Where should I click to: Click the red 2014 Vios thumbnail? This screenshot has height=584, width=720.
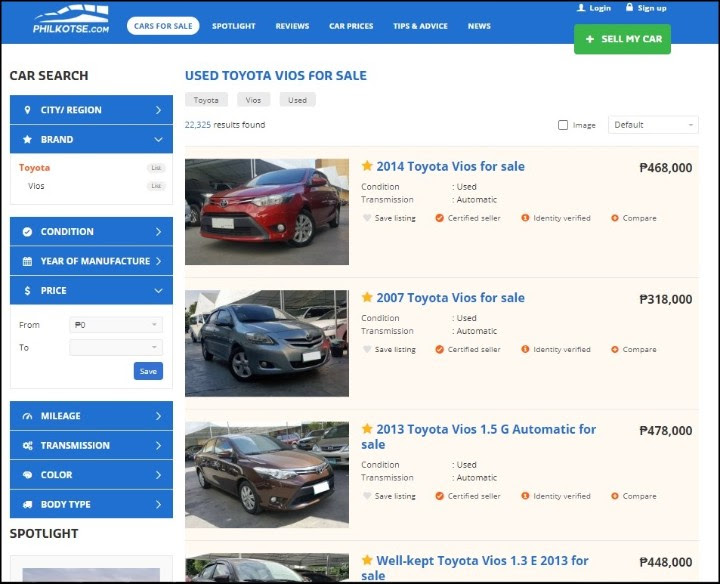pyautogui.click(x=267, y=212)
